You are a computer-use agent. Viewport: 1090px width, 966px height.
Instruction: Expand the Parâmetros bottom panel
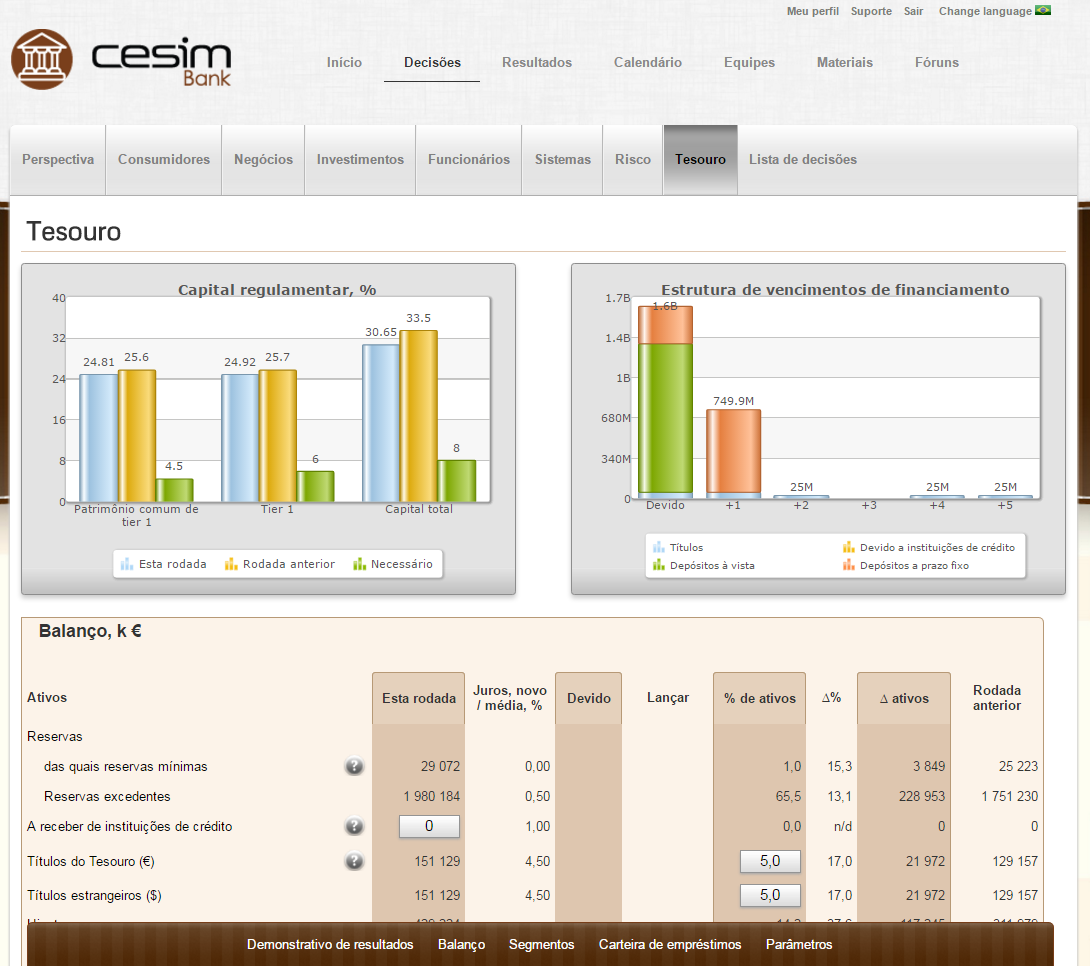798,945
